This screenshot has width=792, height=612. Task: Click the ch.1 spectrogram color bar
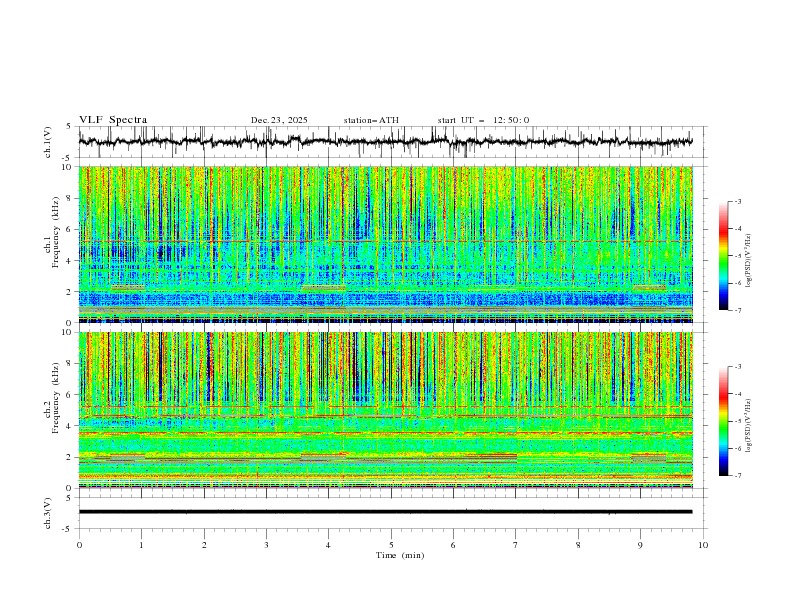point(723,256)
